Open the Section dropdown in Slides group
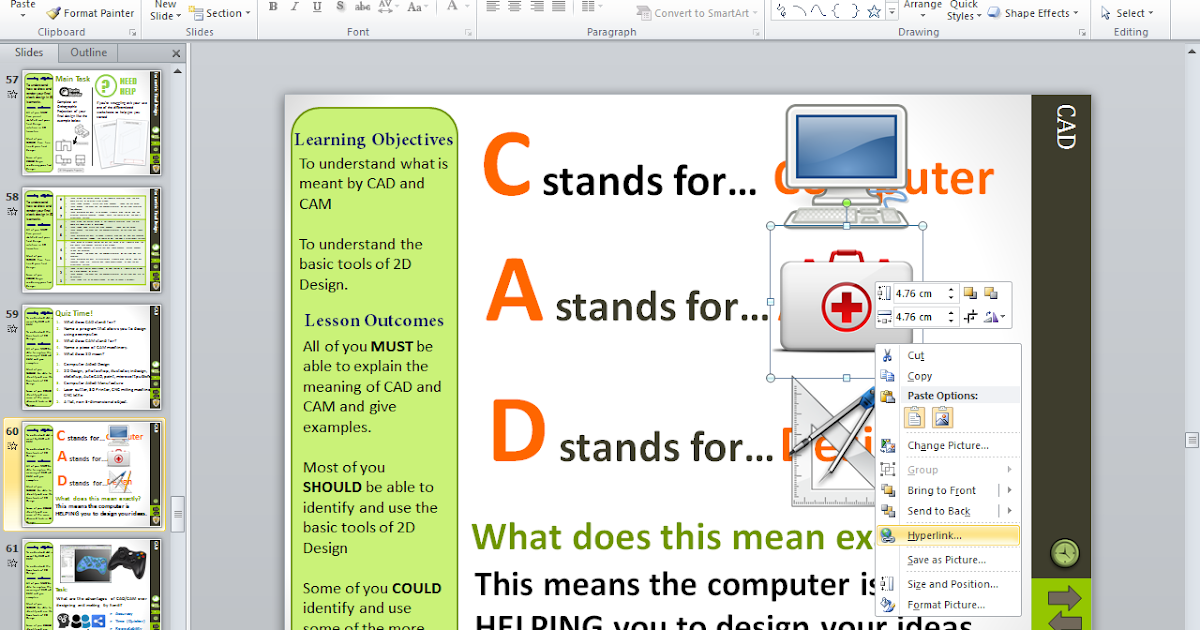The height and width of the screenshot is (630, 1200). (220, 13)
